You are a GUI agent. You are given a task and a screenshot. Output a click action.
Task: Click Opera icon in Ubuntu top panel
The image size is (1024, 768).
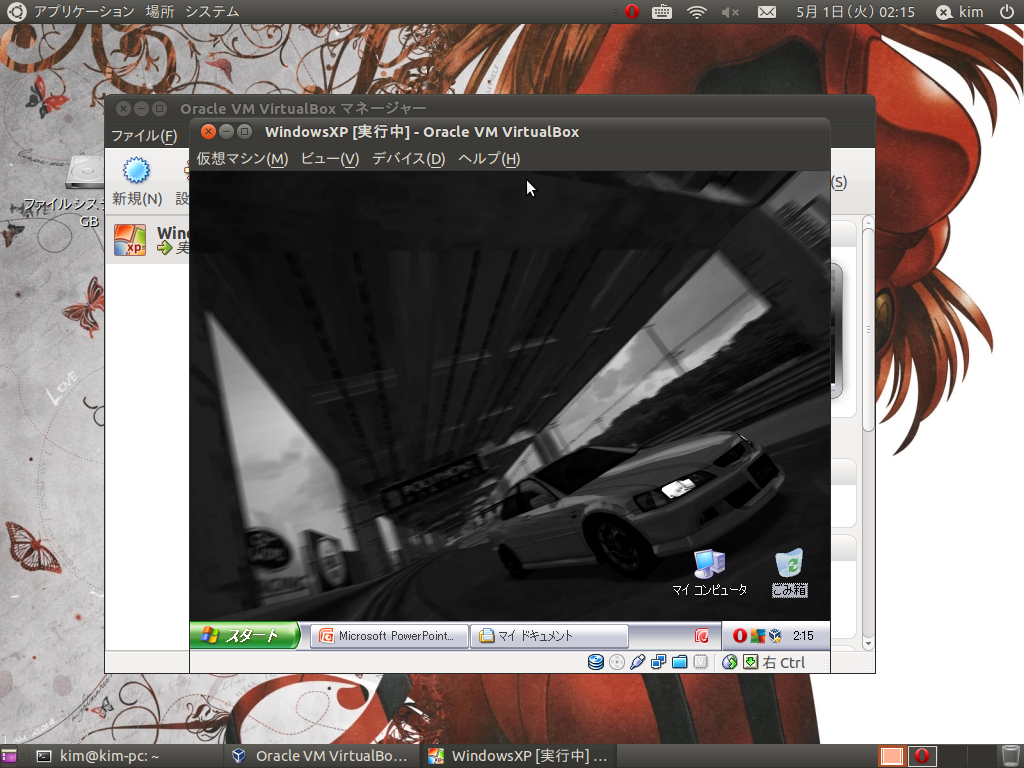632,12
